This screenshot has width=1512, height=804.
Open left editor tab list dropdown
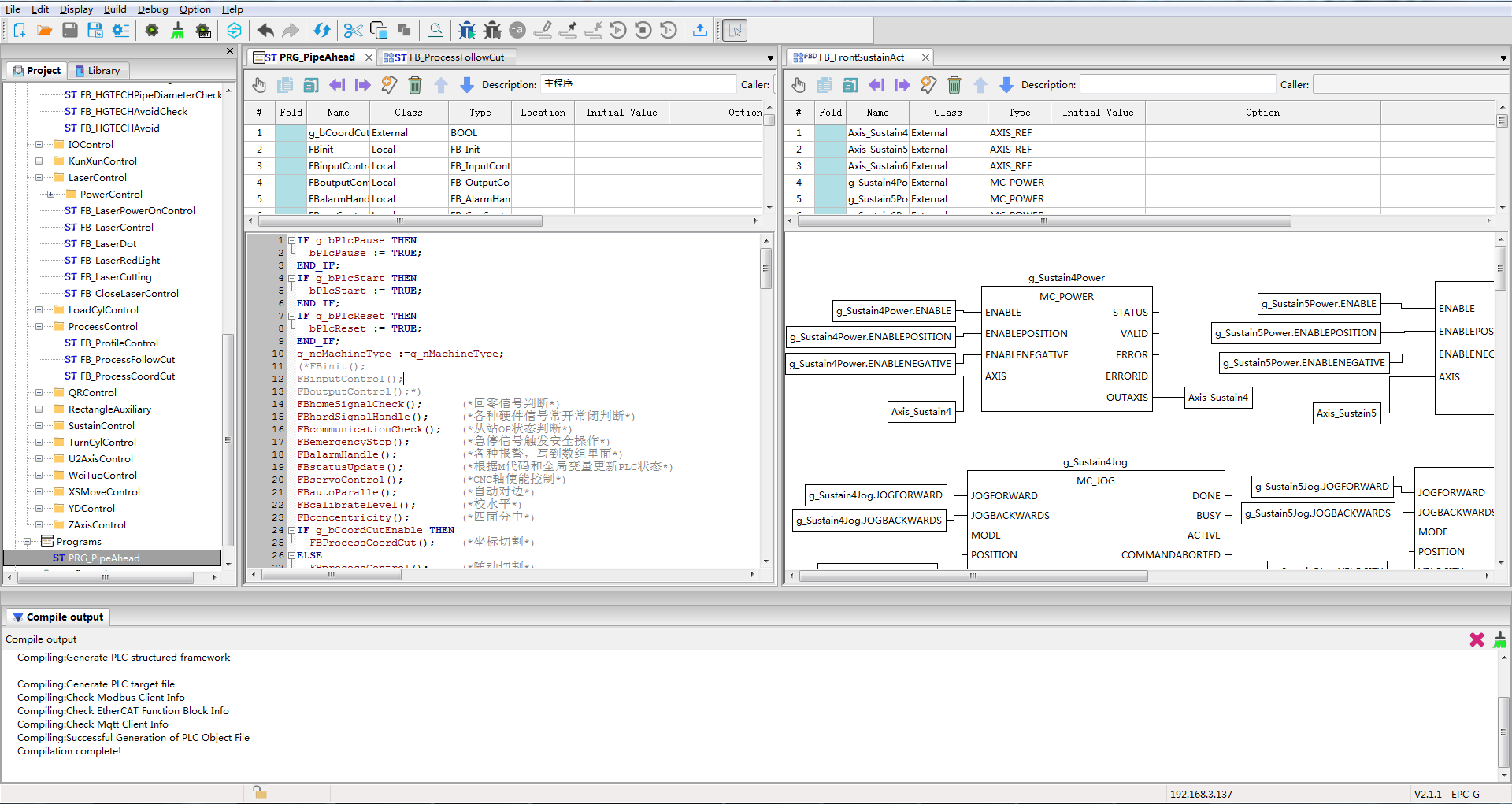click(x=770, y=58)
